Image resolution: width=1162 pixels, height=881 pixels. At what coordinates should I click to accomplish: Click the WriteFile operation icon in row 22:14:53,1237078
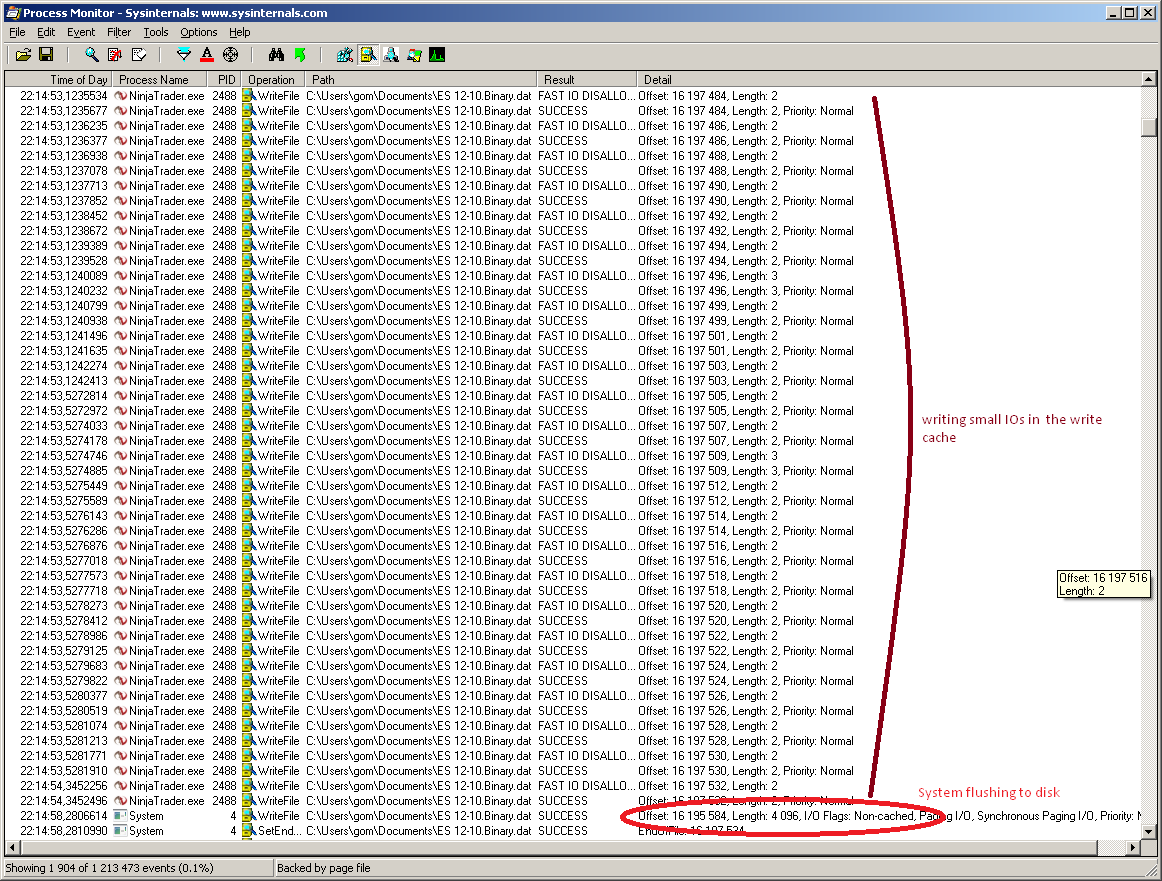pos(249,170)
